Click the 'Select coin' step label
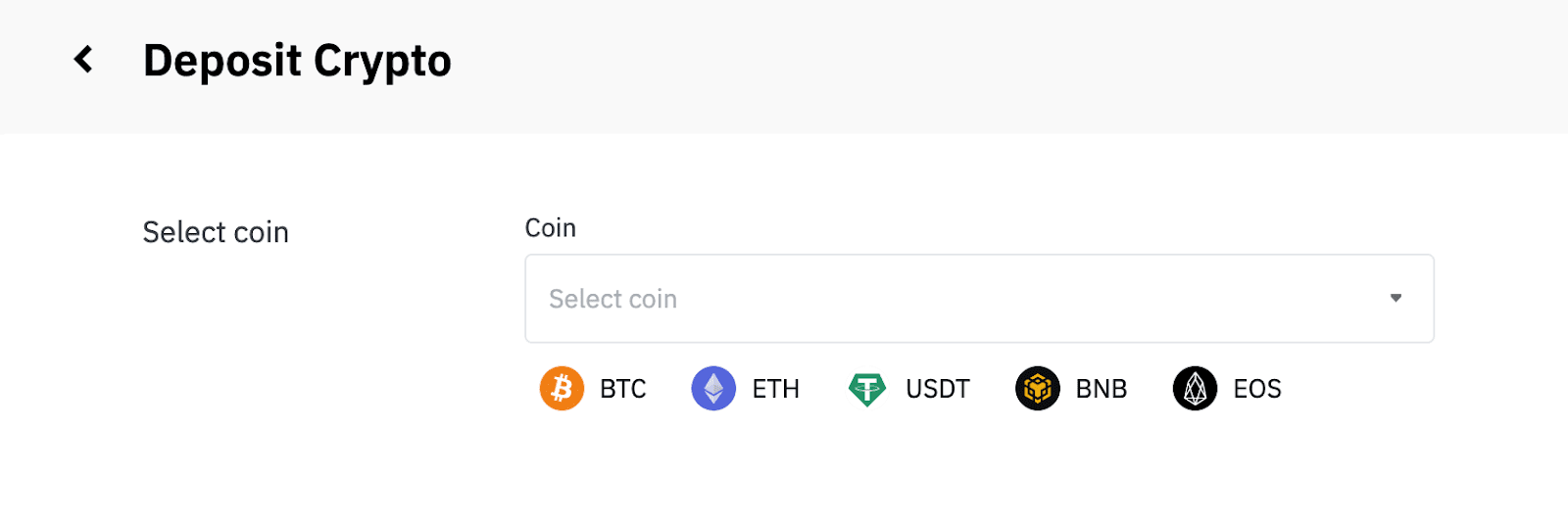The width and height of the screenshot is (1568, 524). point(216,232)
